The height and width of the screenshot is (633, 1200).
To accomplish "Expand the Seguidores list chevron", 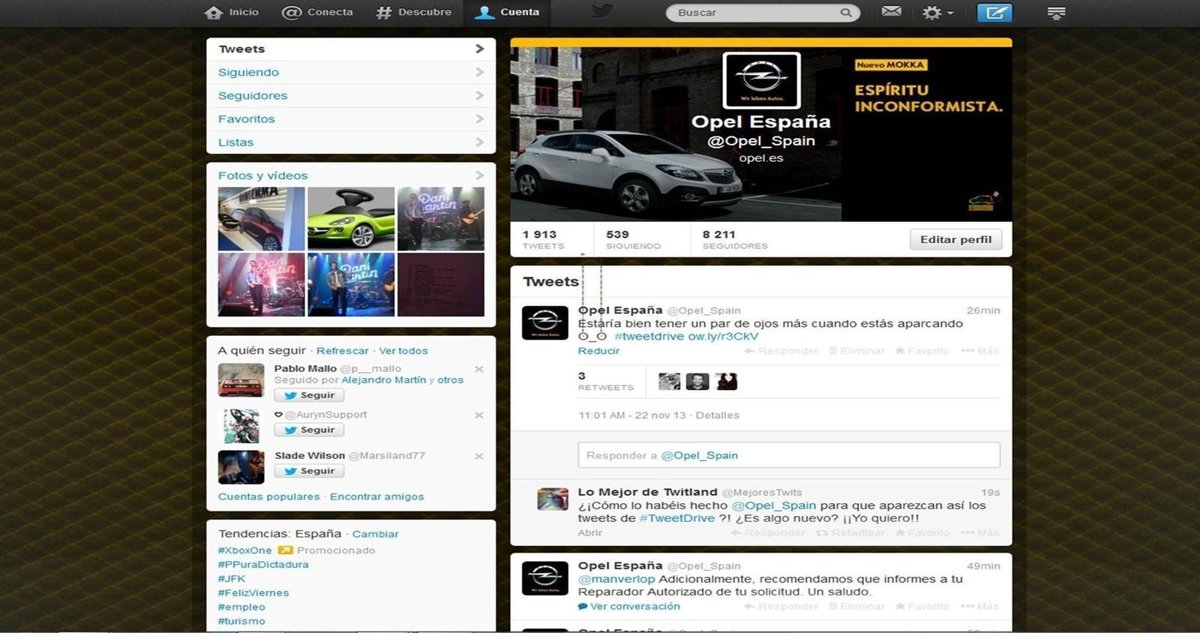I will tap(480, 96).
